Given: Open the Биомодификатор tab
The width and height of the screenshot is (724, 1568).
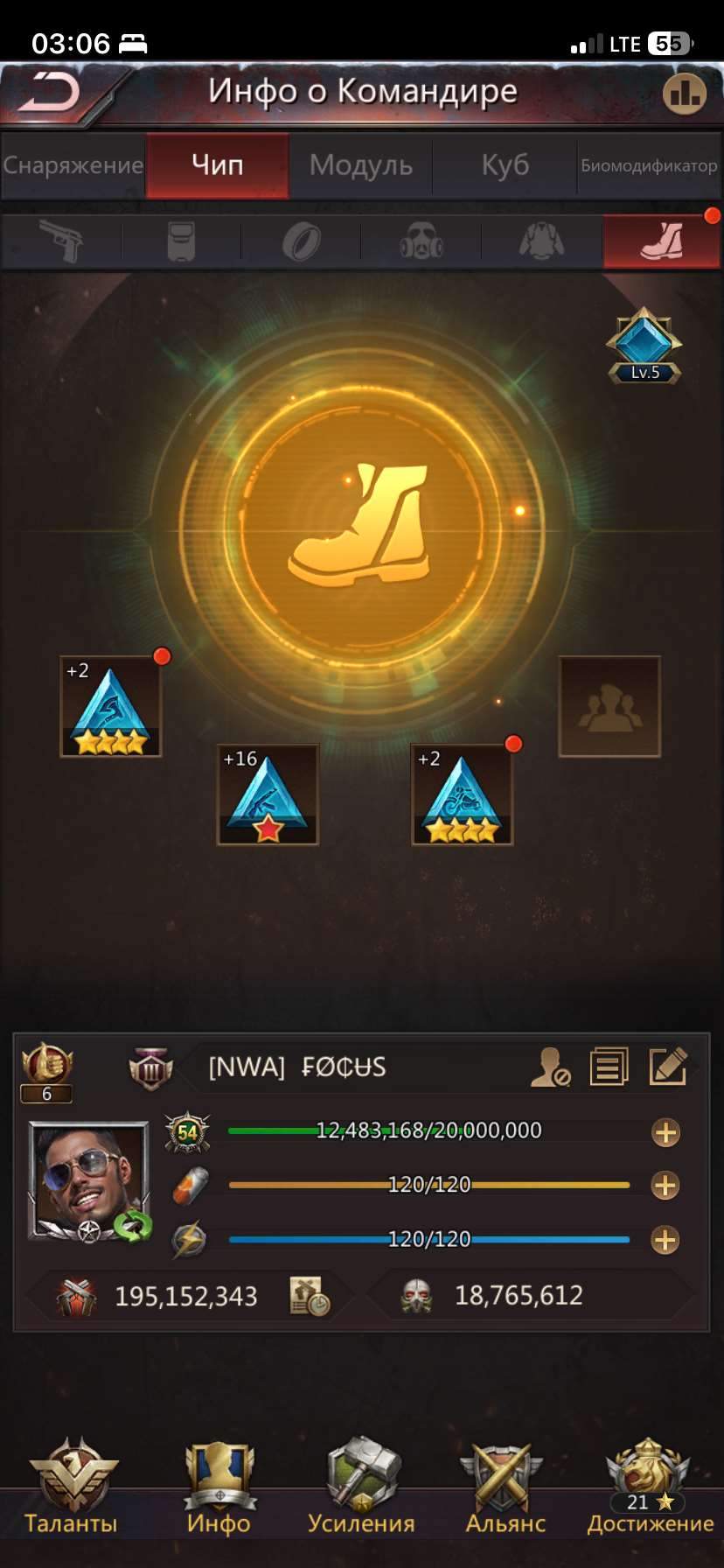Looking at the screenshot, I should 649,164.
